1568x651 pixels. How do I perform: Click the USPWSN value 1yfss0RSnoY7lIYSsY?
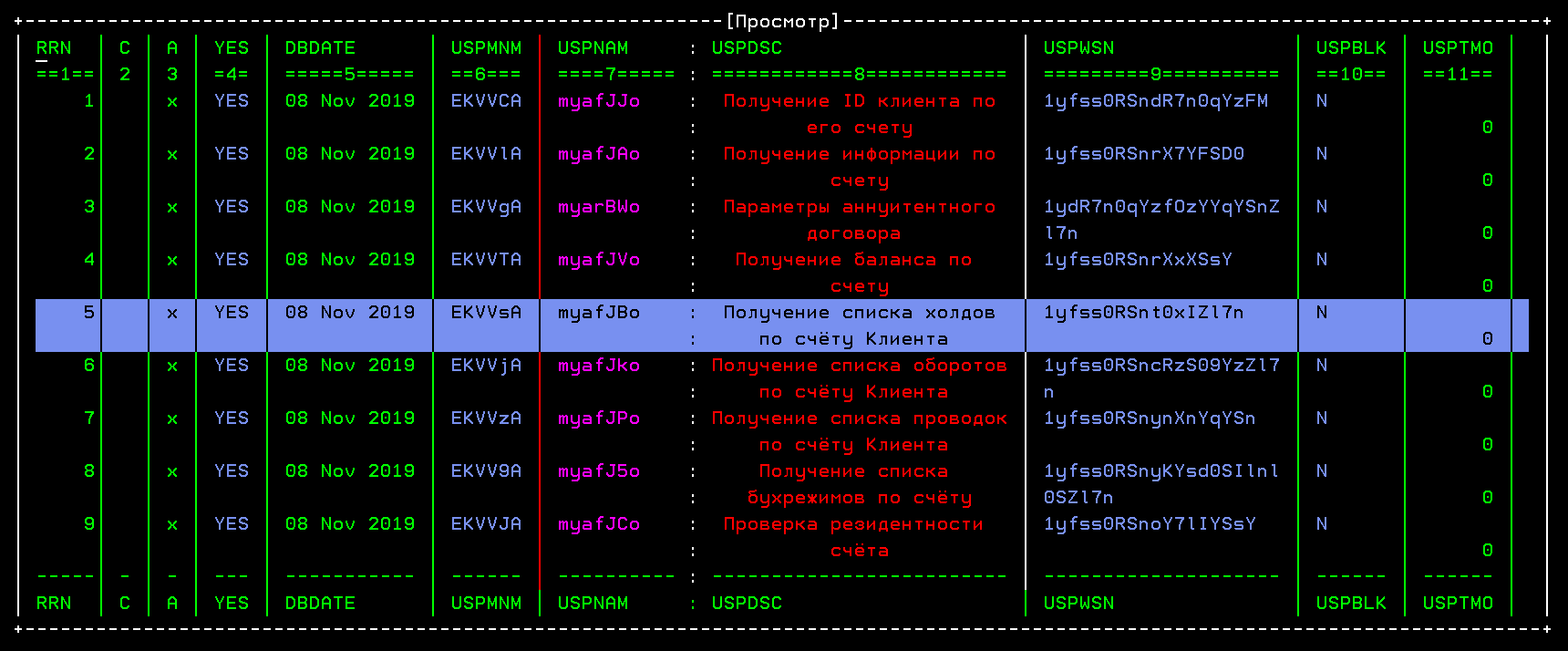[1150, 524]
